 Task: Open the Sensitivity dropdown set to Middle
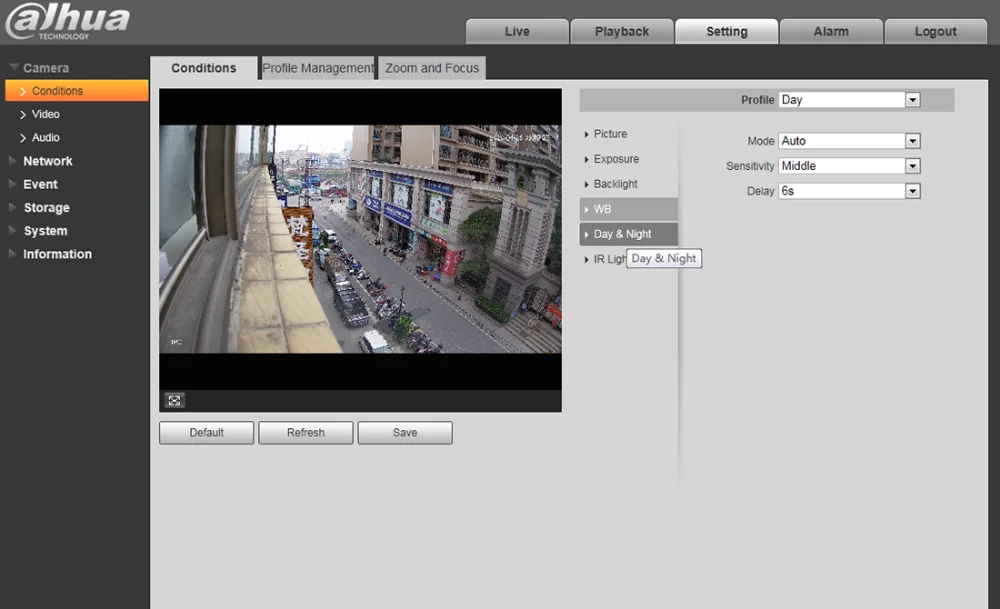click(849, 166)
